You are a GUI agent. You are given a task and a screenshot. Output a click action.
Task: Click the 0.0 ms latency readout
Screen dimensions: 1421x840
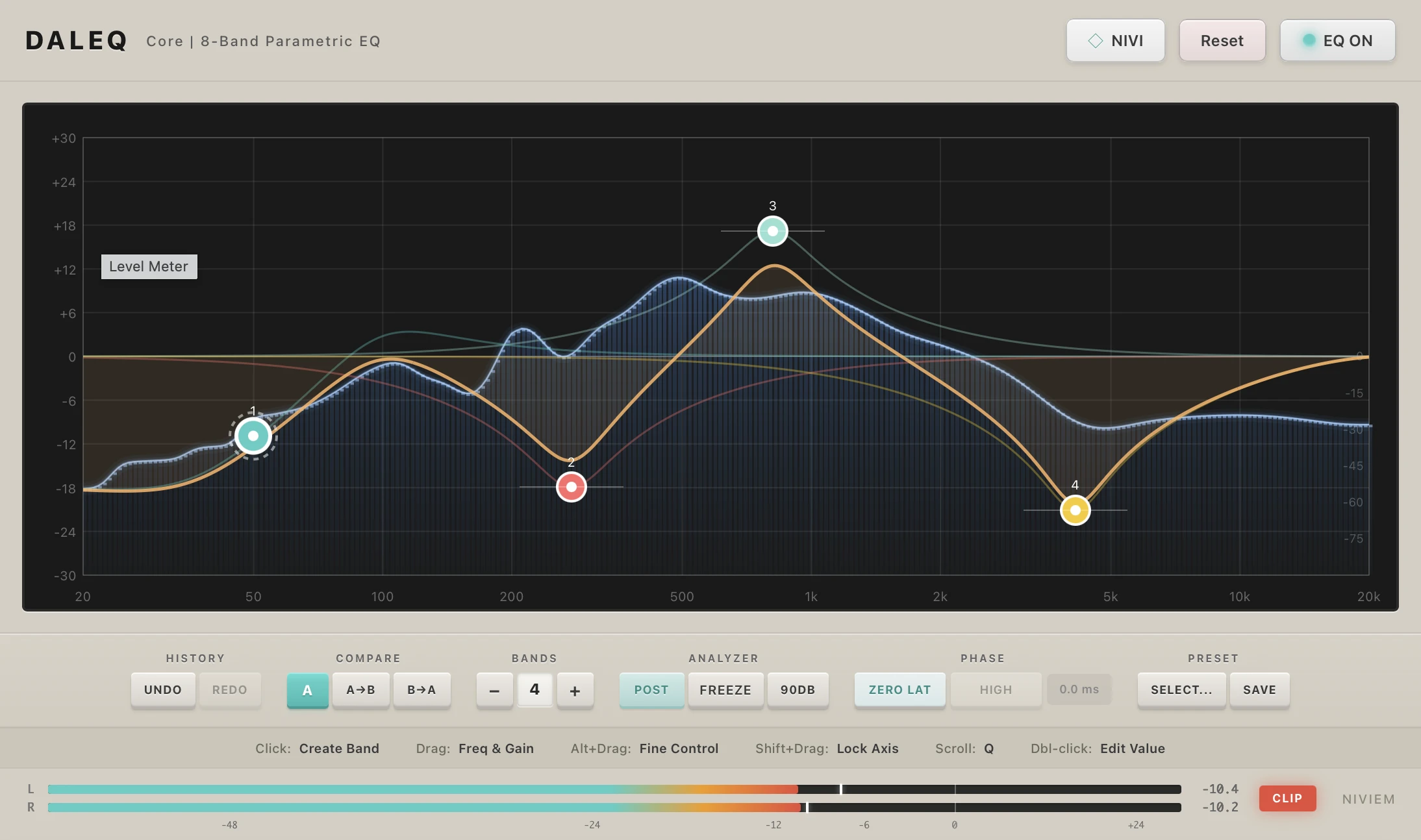pyautogui.click(x=1079, y=689)
